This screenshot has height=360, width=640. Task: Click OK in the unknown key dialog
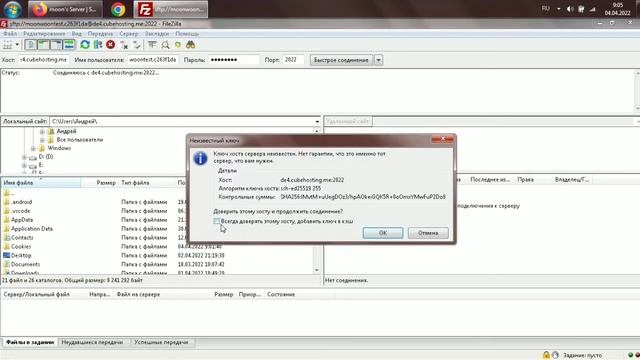click(x=383, y=233)
